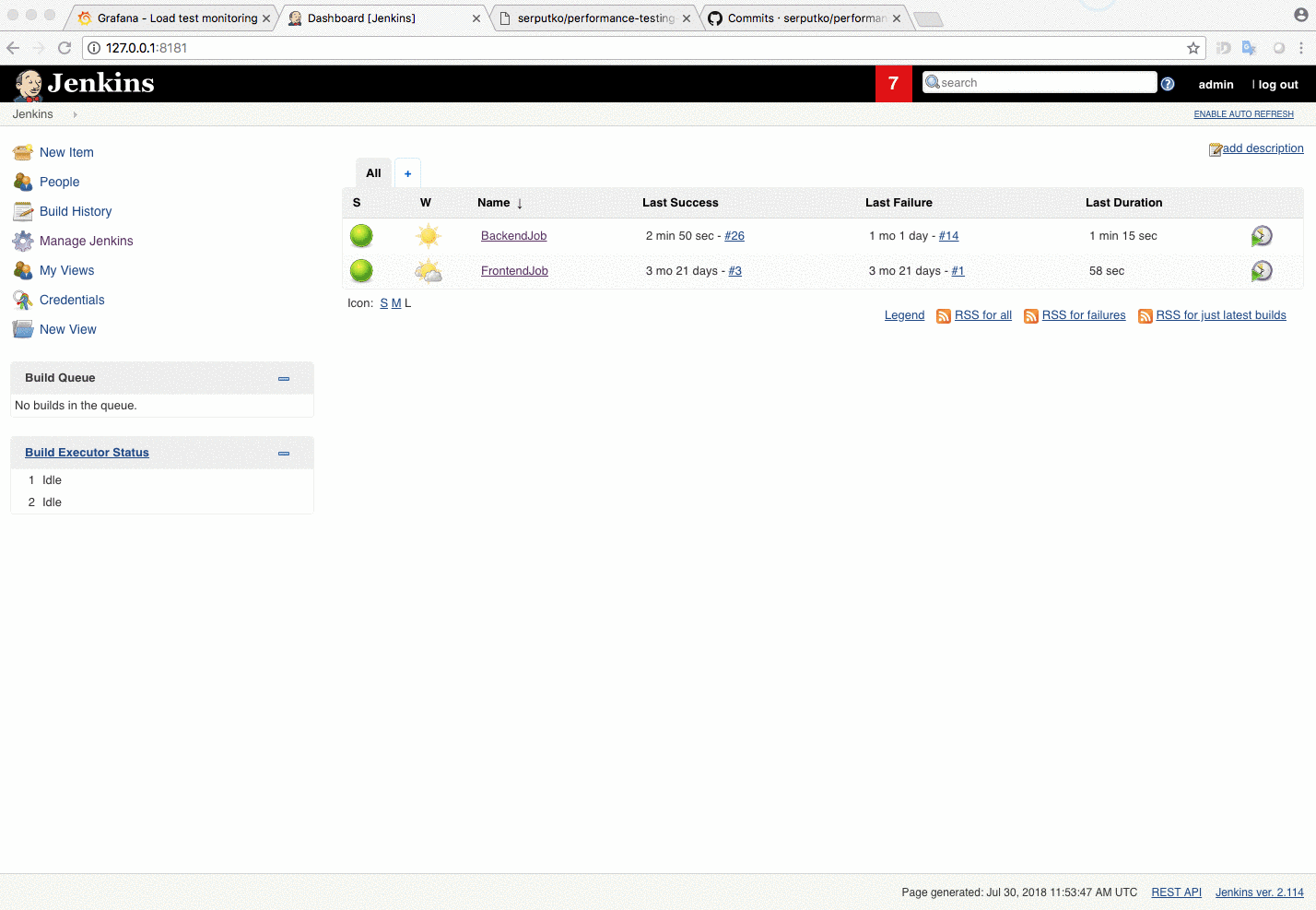Sort by Last Success column header
Image resolution: width=1316 pixels, height=910 pixels.
click(680, 203)
